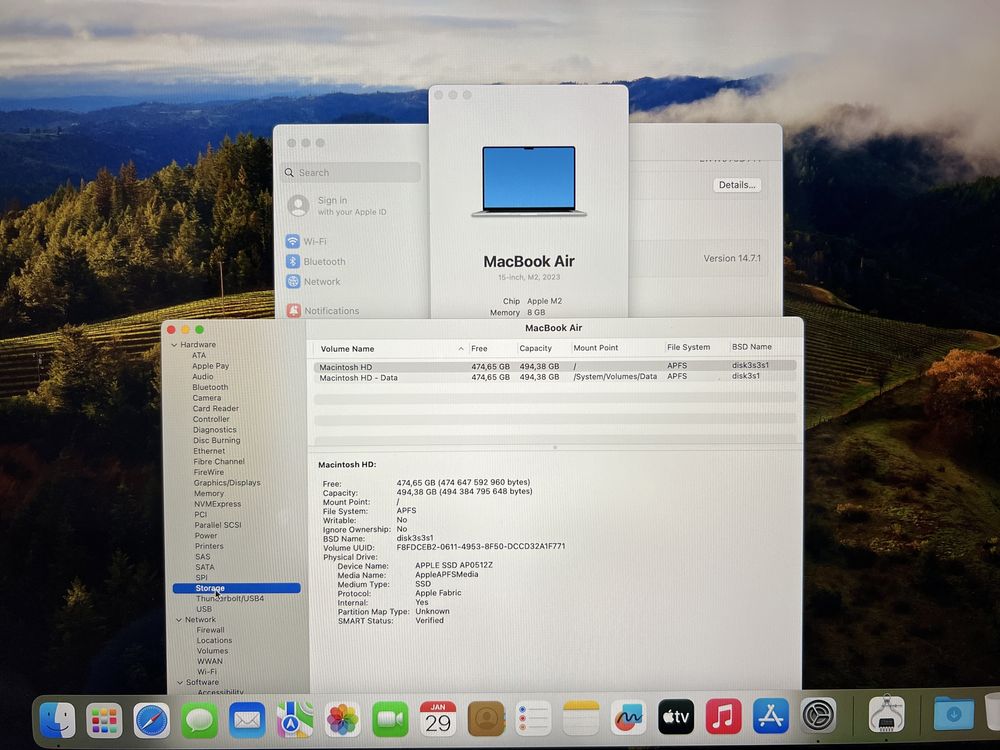Viewport: 1000px width, 750px height.
Task: Open System Settings gear in the Dock
Action: coord(819,715)
